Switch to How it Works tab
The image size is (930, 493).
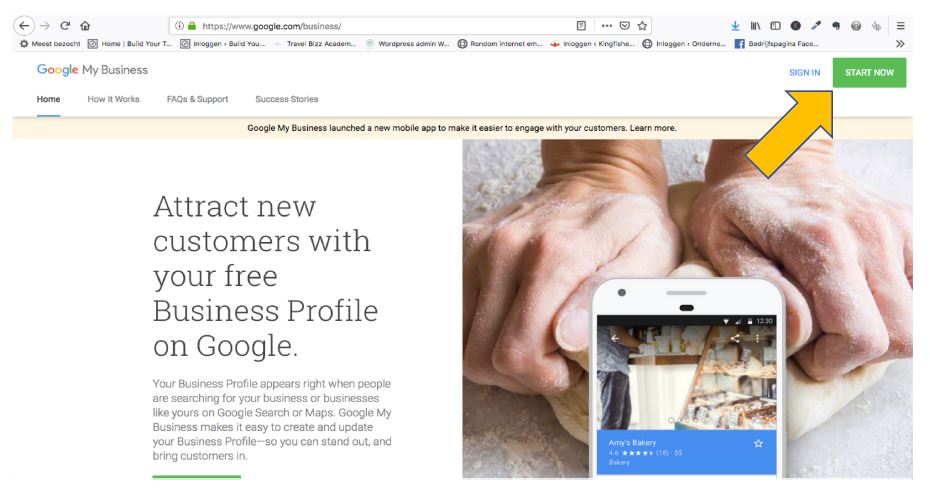(113, 99)
